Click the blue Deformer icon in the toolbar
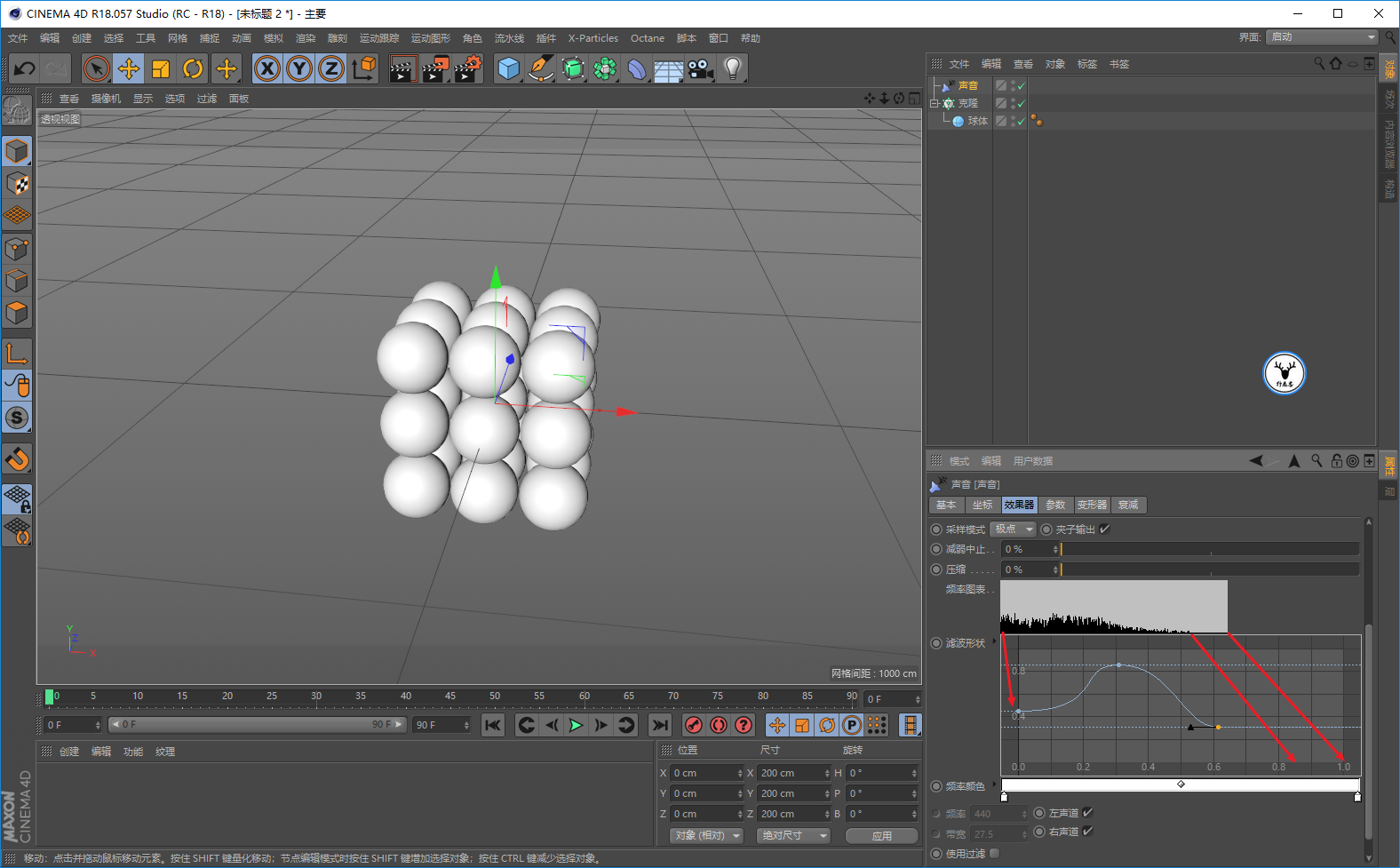This screenshot has height=868, width=1400. 637,68
